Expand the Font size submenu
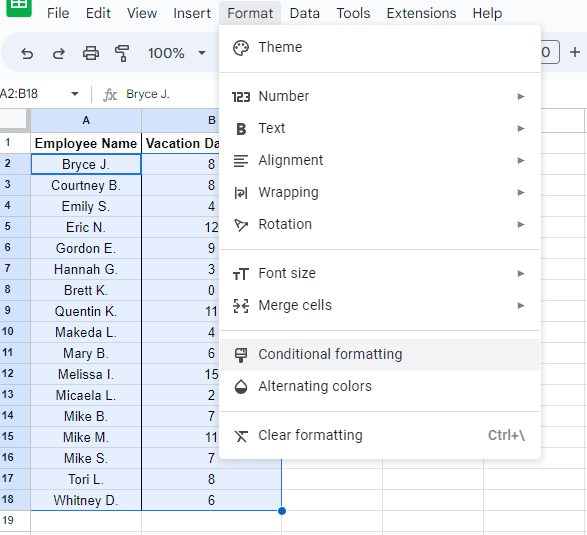Screen dimensions: 587x535 click(x=380, y=274)
